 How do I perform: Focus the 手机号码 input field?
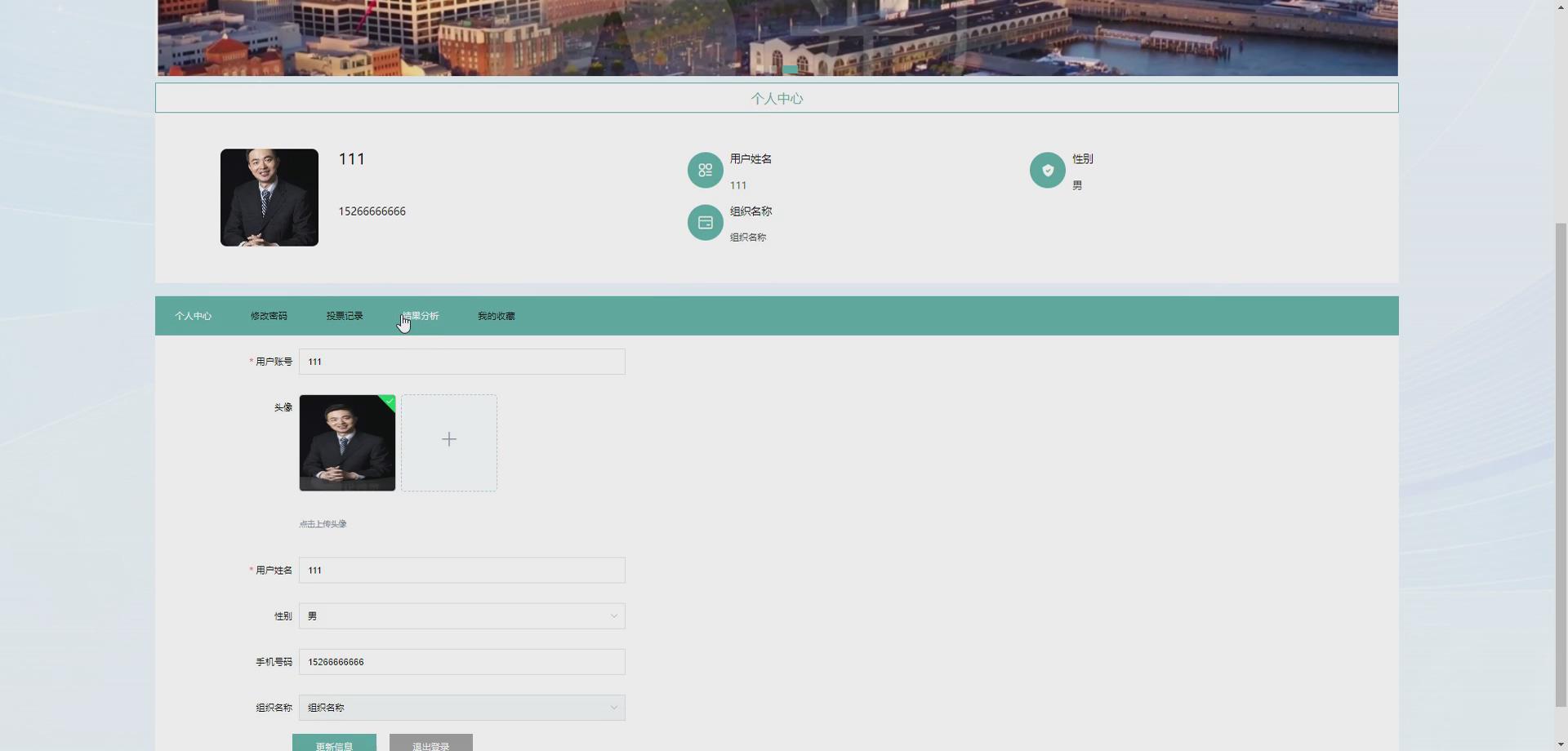click(462, 662)
